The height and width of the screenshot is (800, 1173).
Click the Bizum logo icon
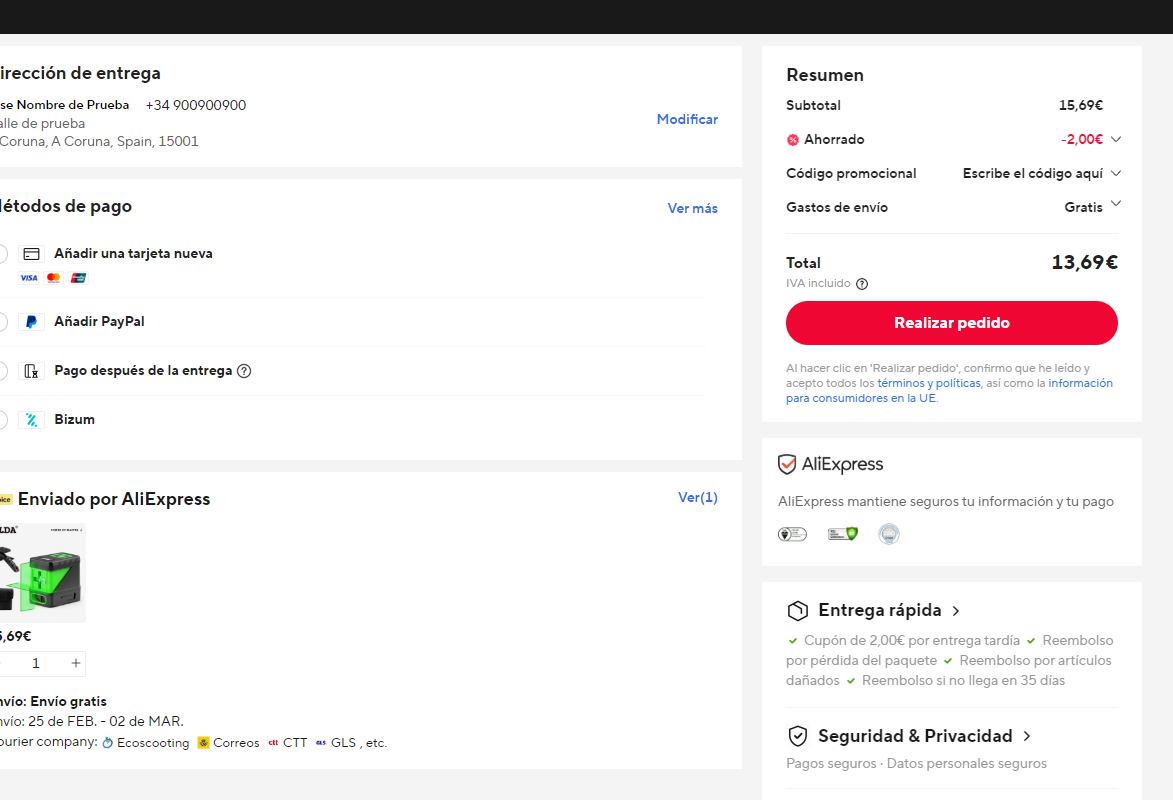point(31,420)
